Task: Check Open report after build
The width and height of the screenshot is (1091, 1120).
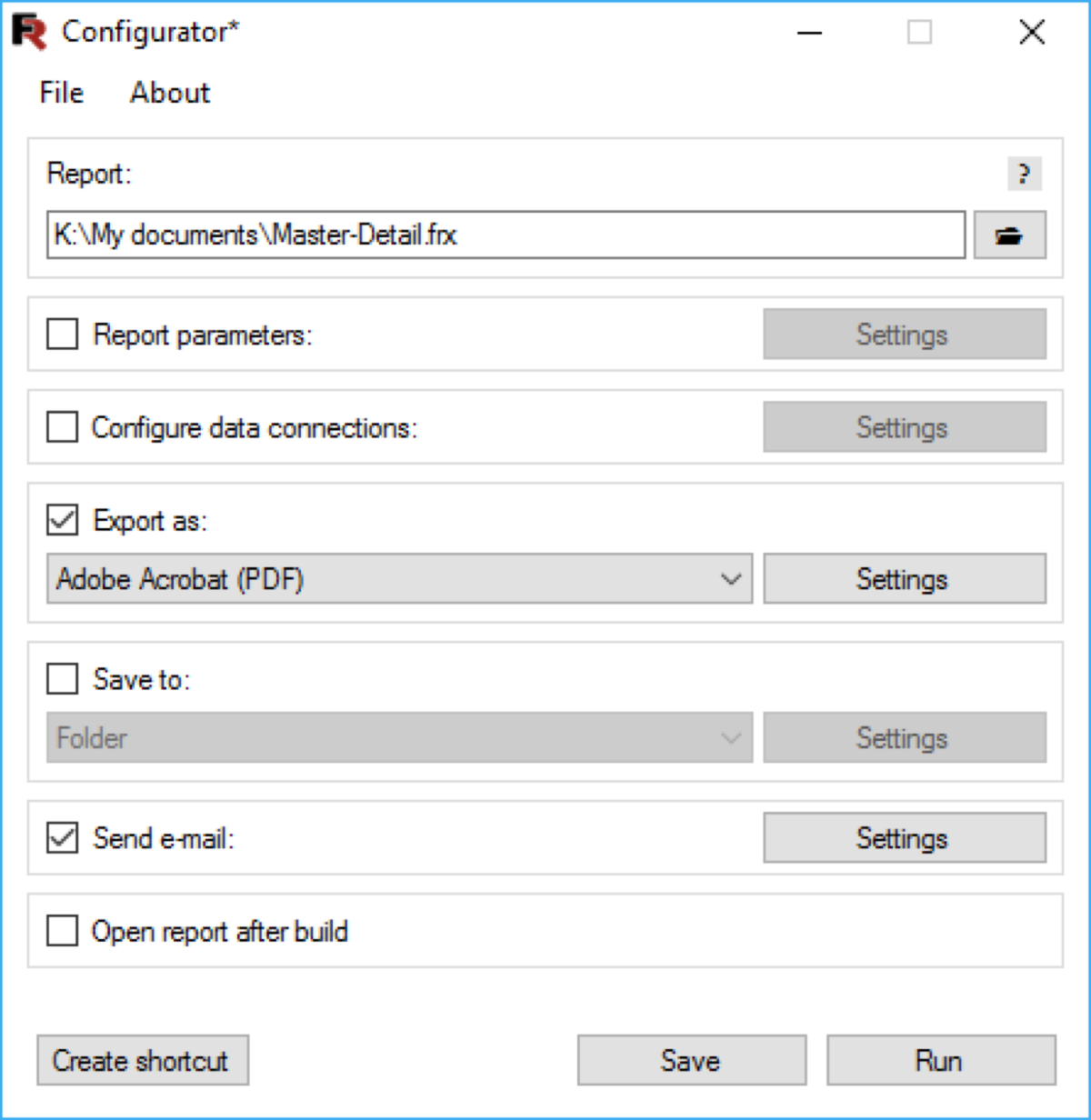Action: pyautogui.click(x=63, y=931)
